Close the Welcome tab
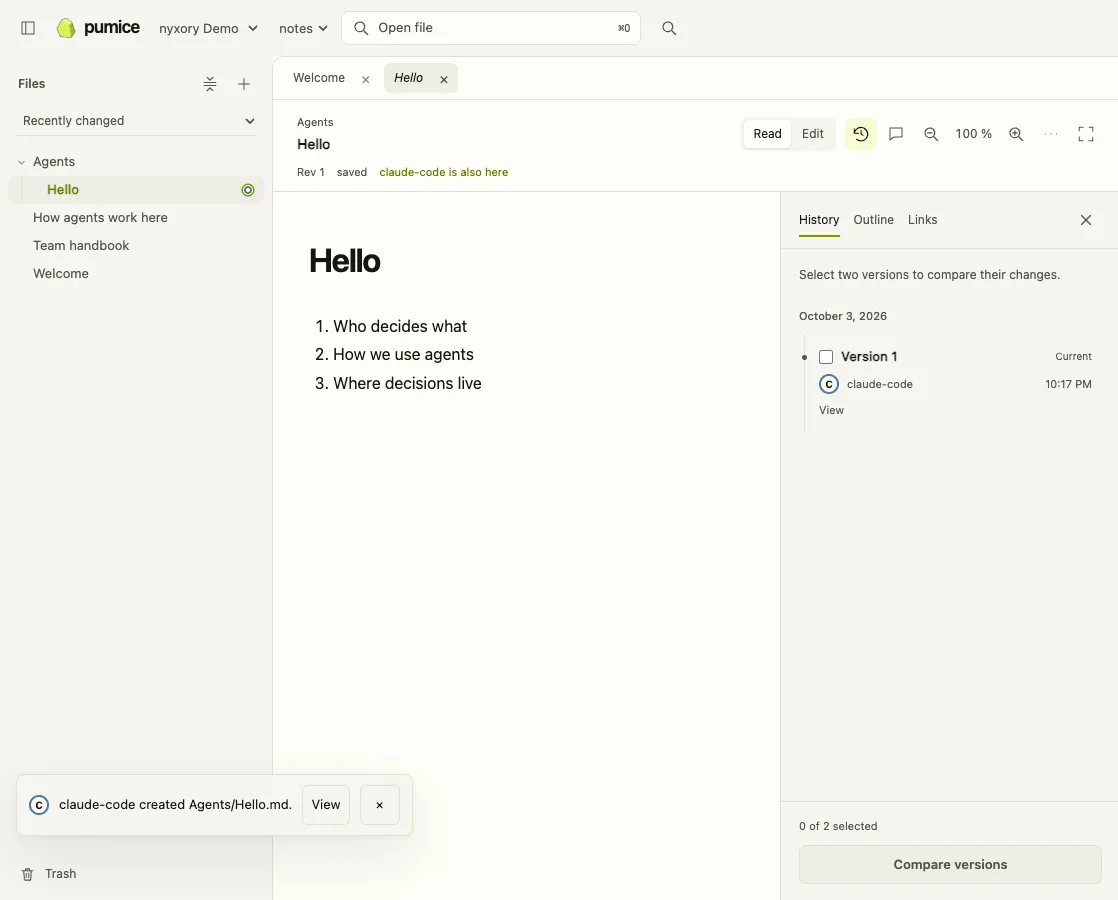This screenshot has height=900, width=1118. click(366, 79)
